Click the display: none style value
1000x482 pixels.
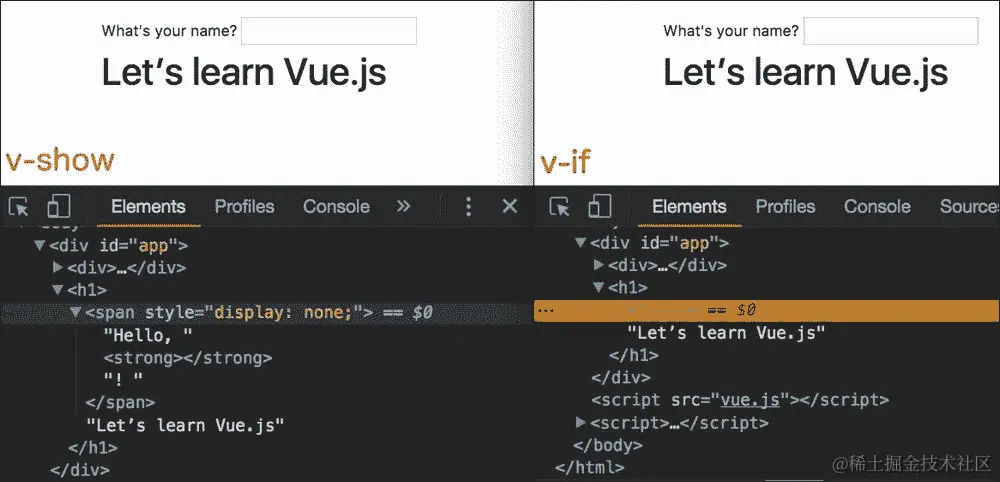(x=284, y=312)
